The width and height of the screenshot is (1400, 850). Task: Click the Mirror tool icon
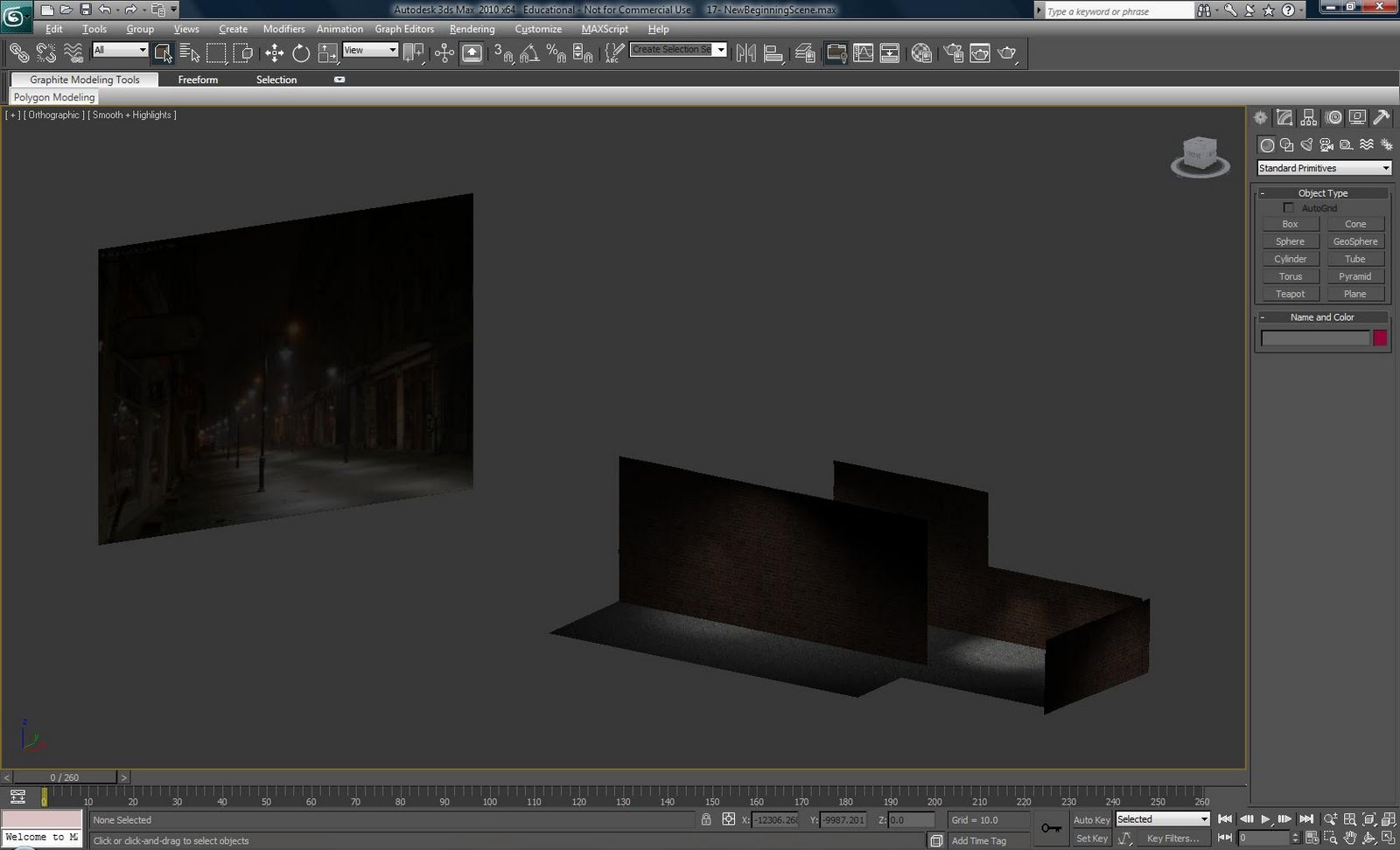pos(745,53)
